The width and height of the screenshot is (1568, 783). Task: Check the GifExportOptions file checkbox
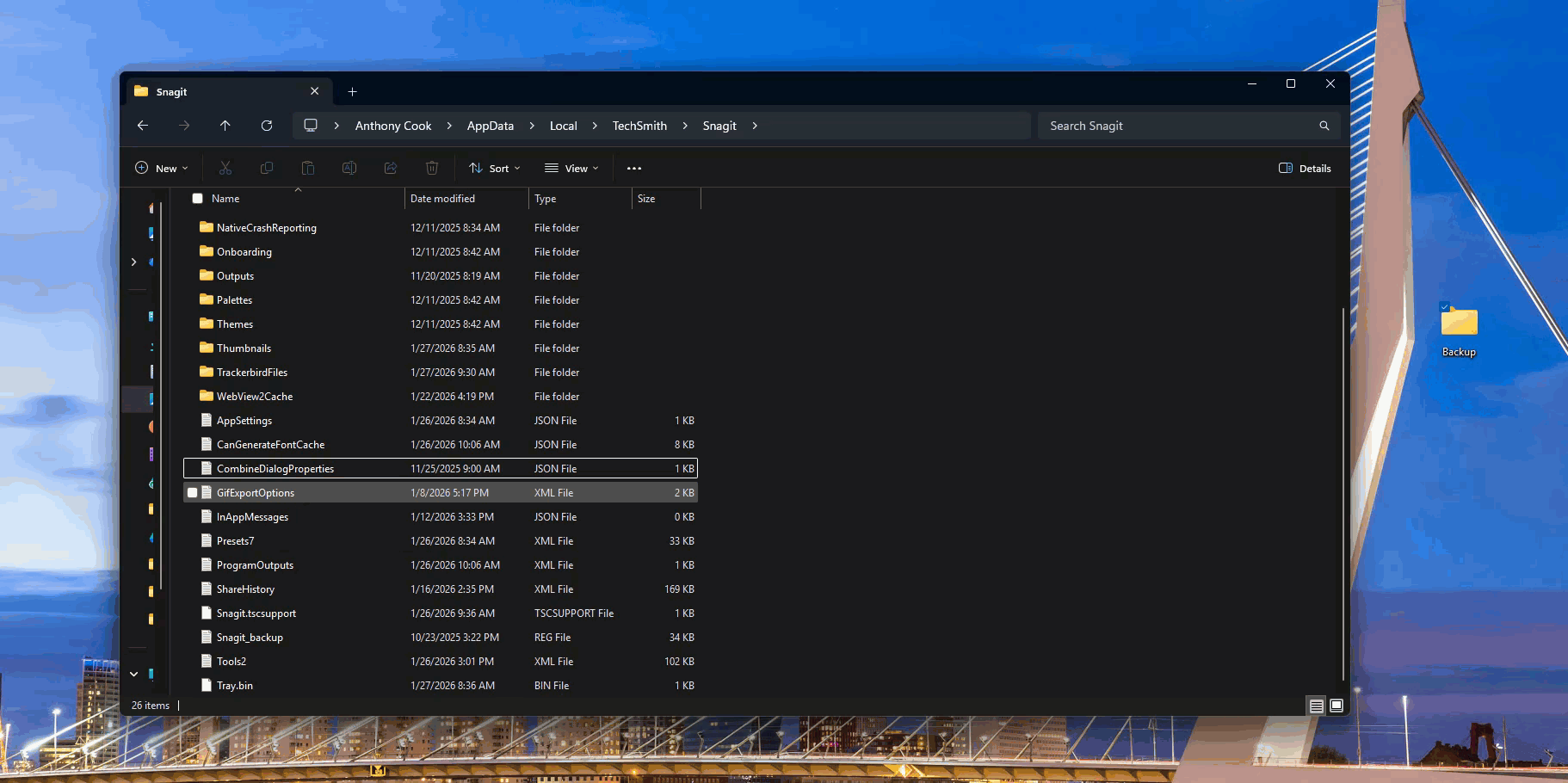click(193, 493)
